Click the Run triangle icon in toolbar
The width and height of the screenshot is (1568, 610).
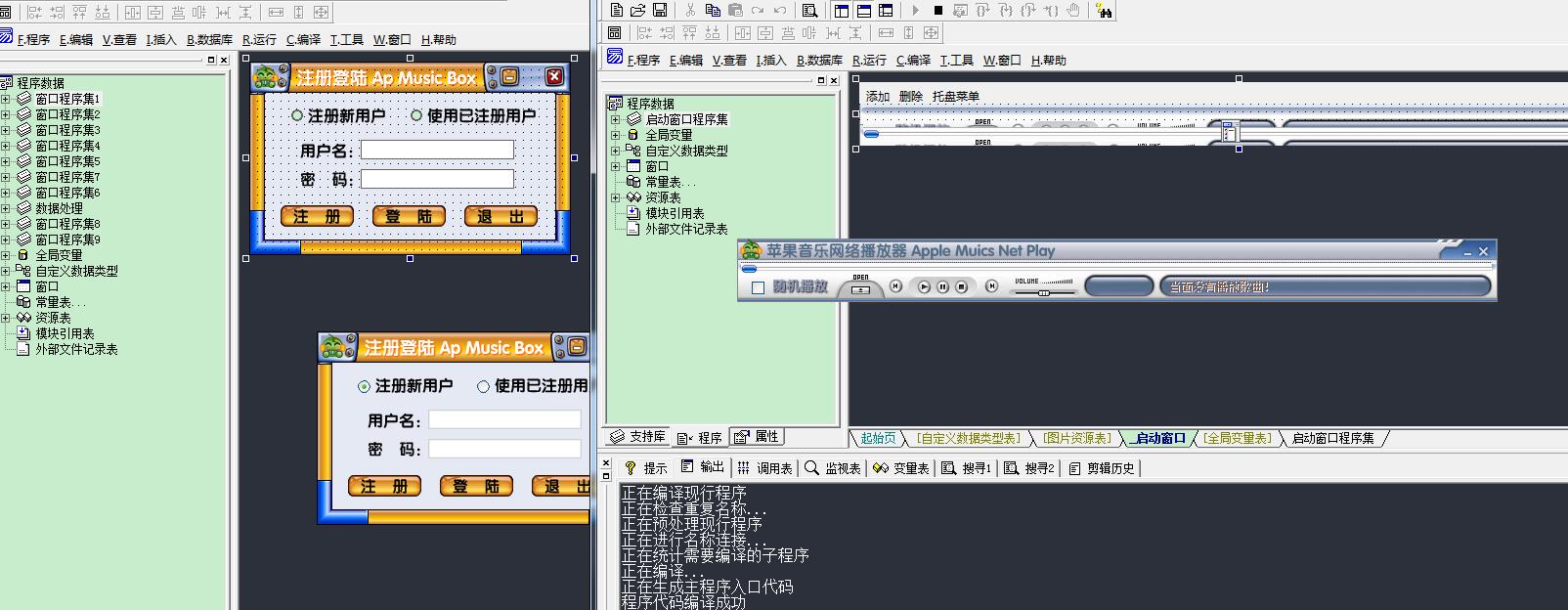(x=915, y=10)
